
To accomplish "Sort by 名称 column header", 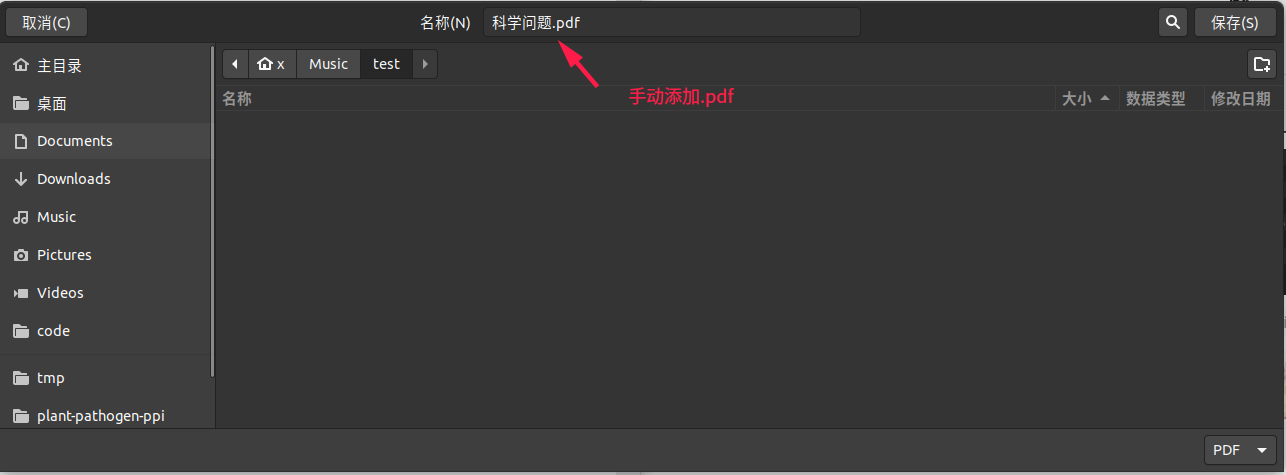I will click(637, 98).
